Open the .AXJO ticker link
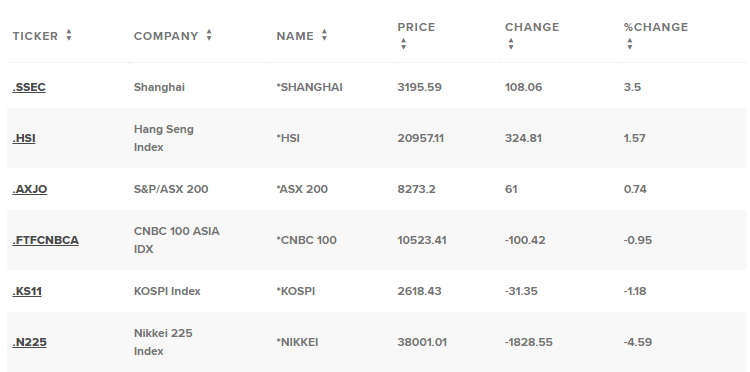750x372 pixels. [30, 189]
